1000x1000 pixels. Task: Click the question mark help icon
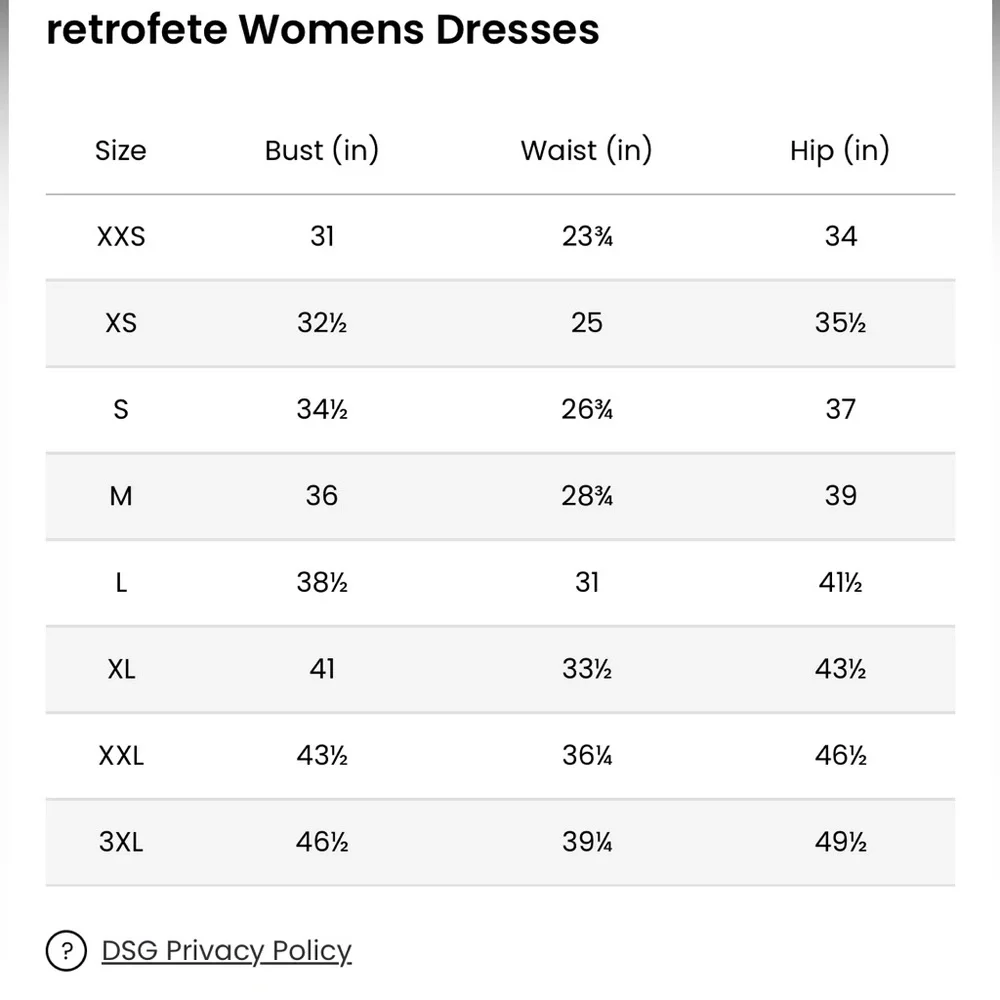[66, 950]
